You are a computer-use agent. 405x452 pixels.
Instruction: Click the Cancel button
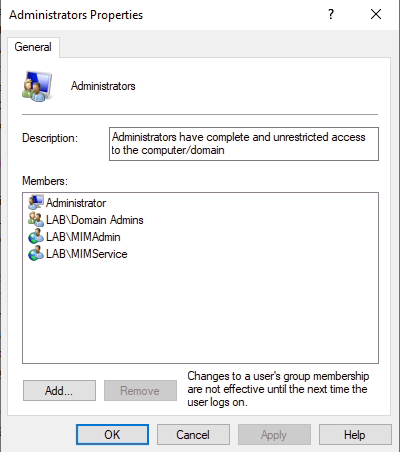click(x=193, y=434)
